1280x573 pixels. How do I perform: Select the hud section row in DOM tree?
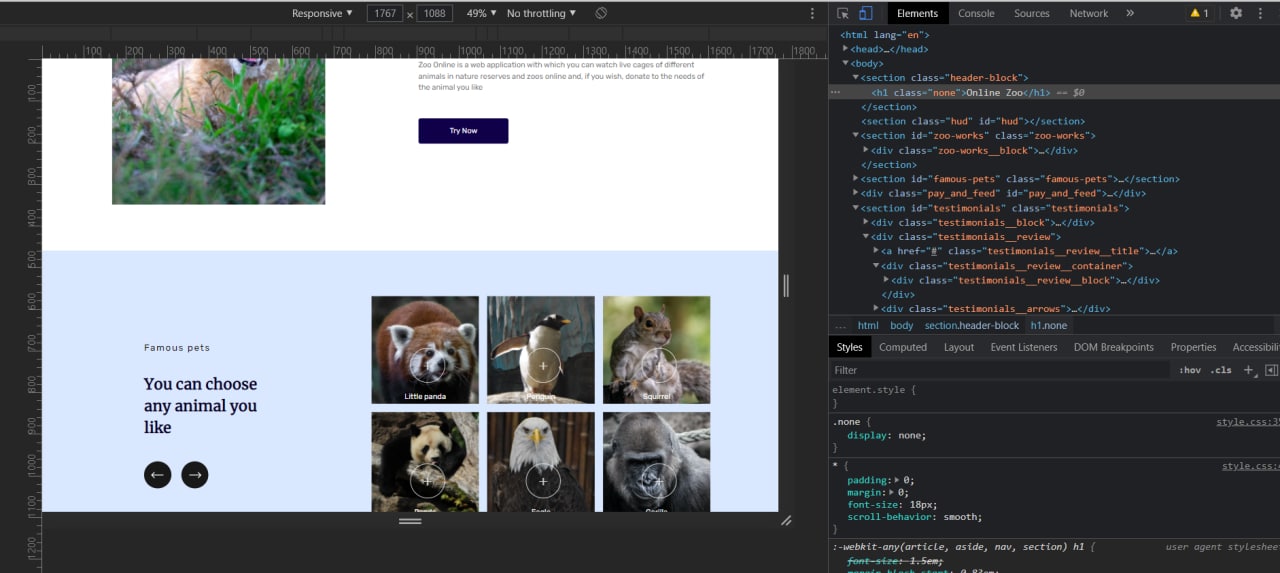point(1054,121)
